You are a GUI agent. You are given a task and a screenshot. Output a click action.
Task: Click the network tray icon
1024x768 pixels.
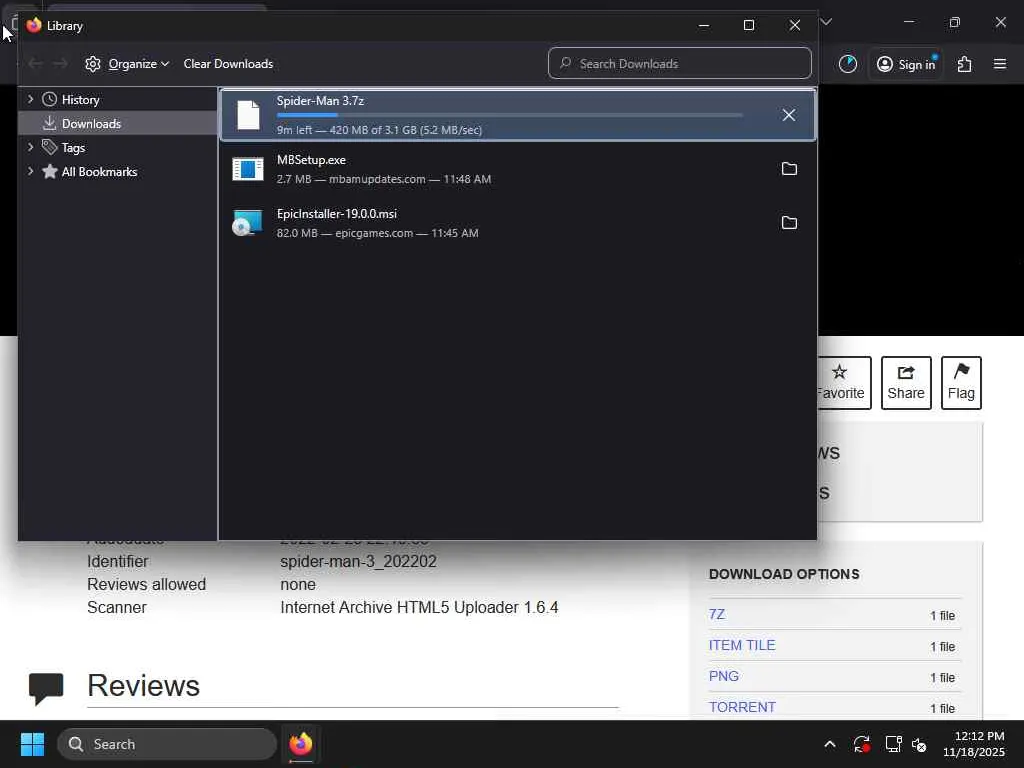point(893,744)
